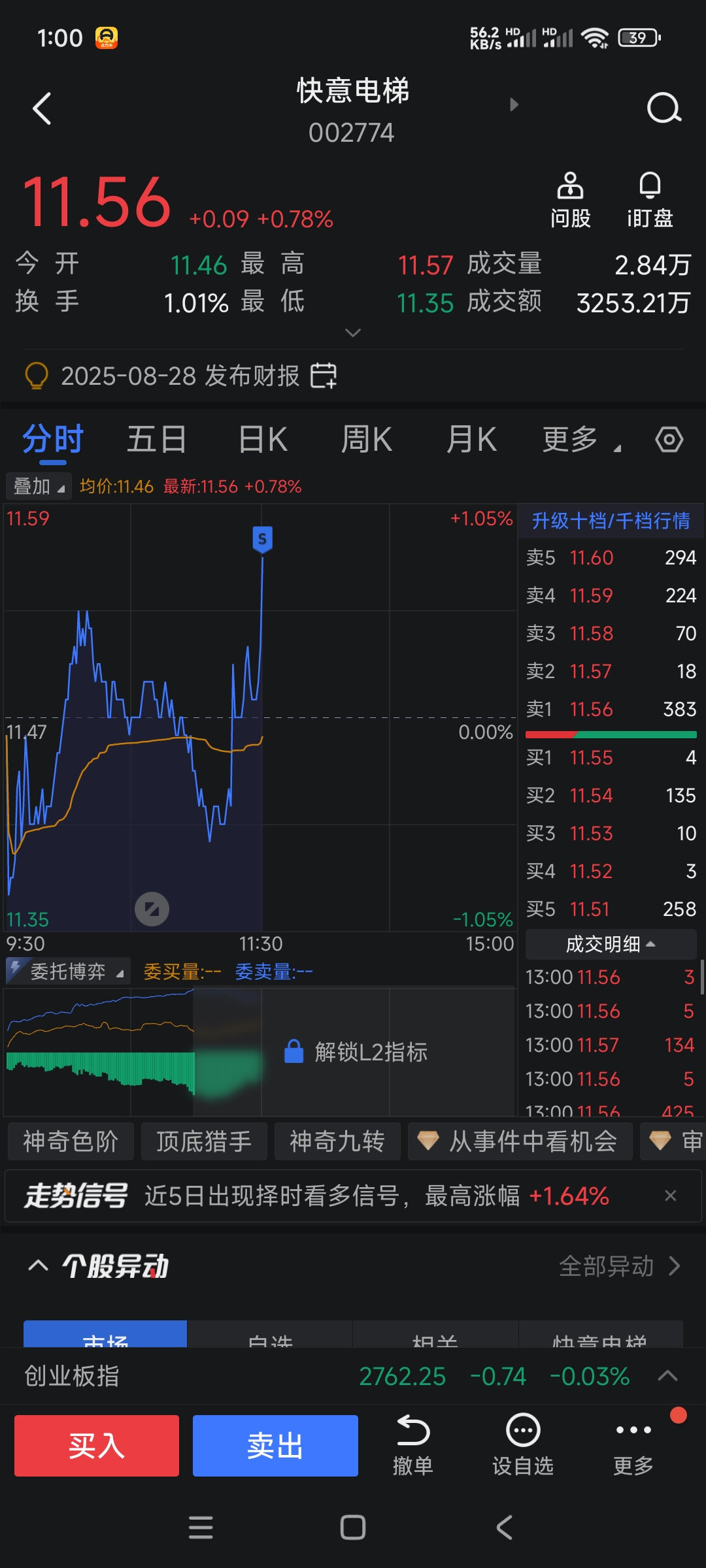Open 委托博弈 indicator dropdown
Screen dimensions: 706x1568
68,971
